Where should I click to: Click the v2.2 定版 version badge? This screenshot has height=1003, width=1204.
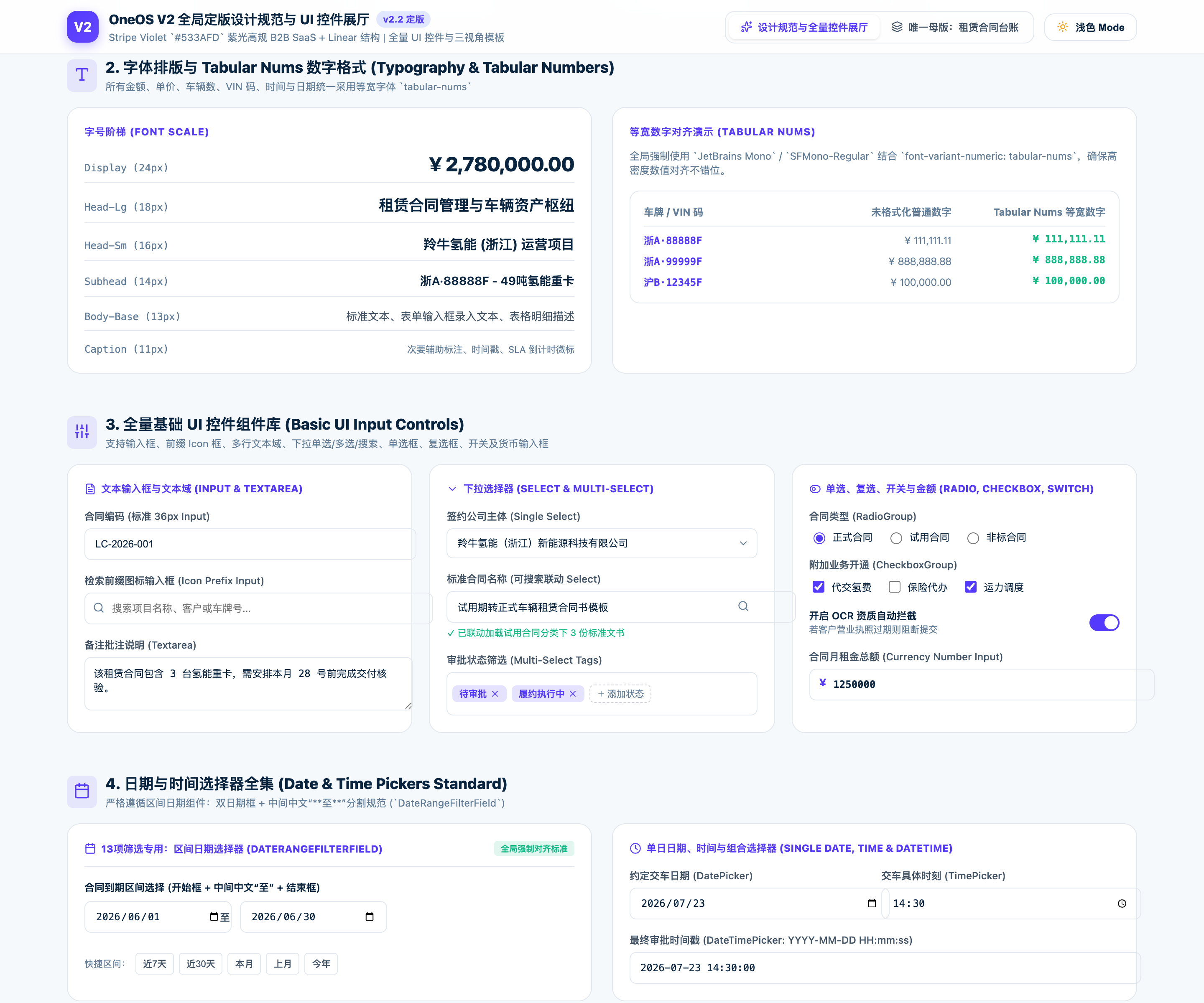(x=403, y=20)
